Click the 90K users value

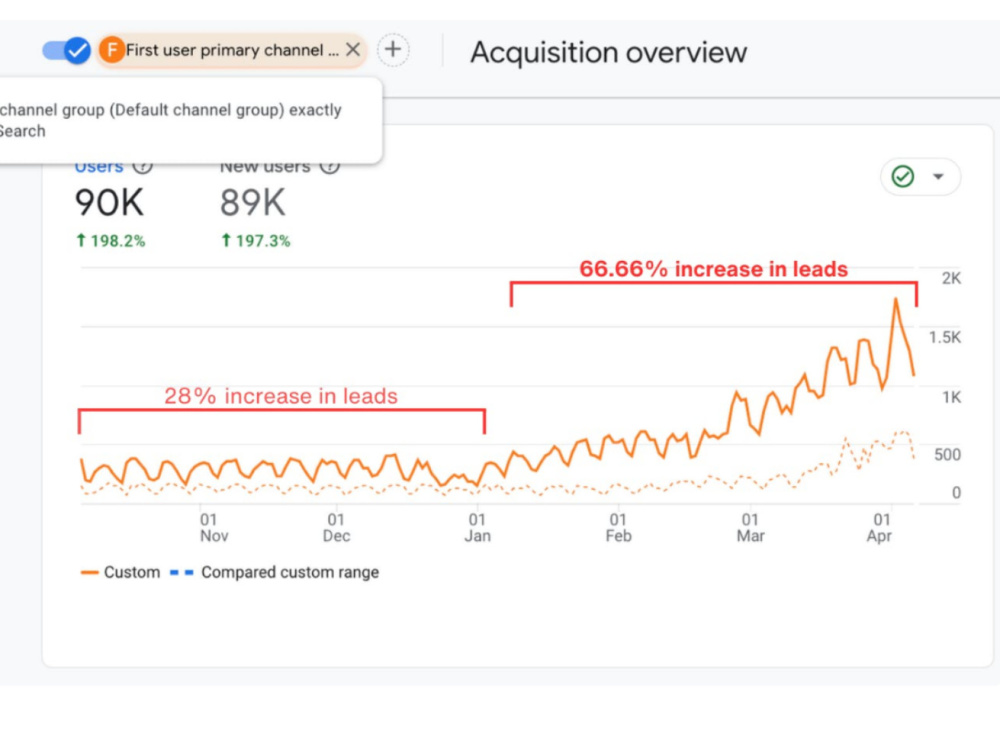click(x=109, y=203)
